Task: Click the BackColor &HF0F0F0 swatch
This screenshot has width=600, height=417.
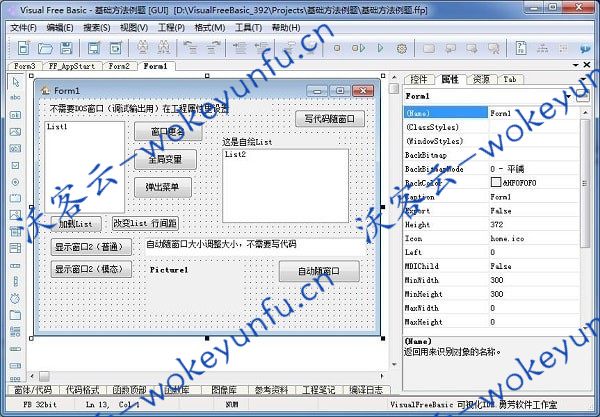Action: pos(496,182)
